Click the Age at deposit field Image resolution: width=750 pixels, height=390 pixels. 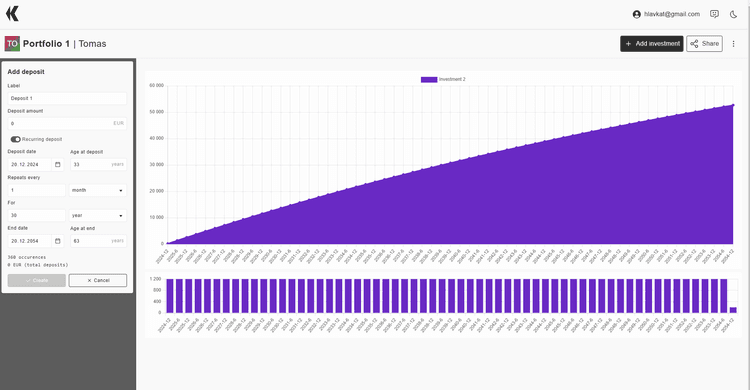(98, 164)
